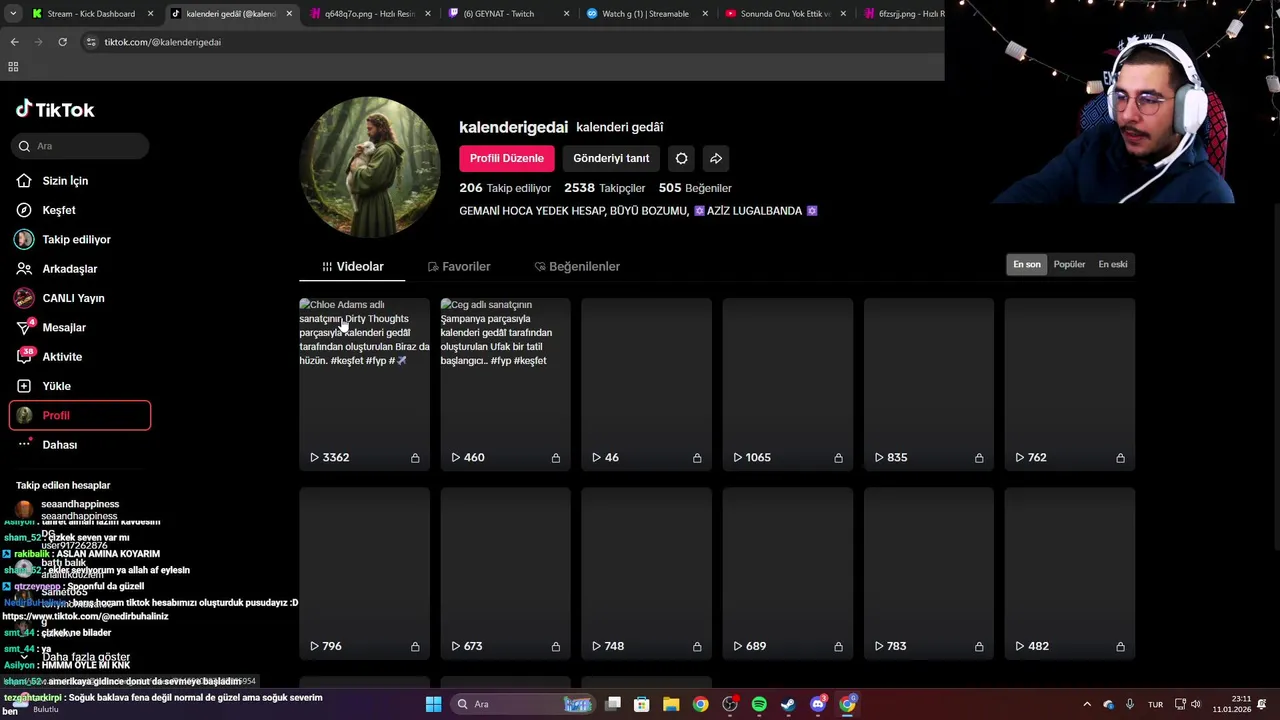This screenshot has width=1280, height=720.
Task: Sort videos by En son
Action: tap(1027, 264)
